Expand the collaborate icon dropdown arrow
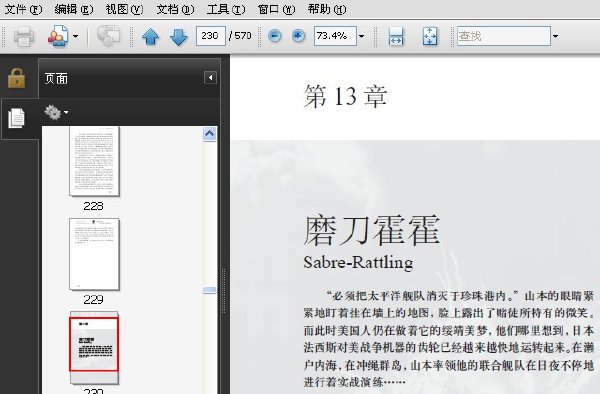 point(75,36)
